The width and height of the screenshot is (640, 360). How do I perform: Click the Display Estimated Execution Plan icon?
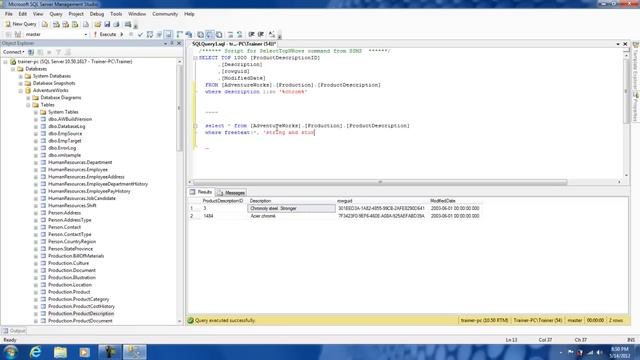tap(150, 35)
